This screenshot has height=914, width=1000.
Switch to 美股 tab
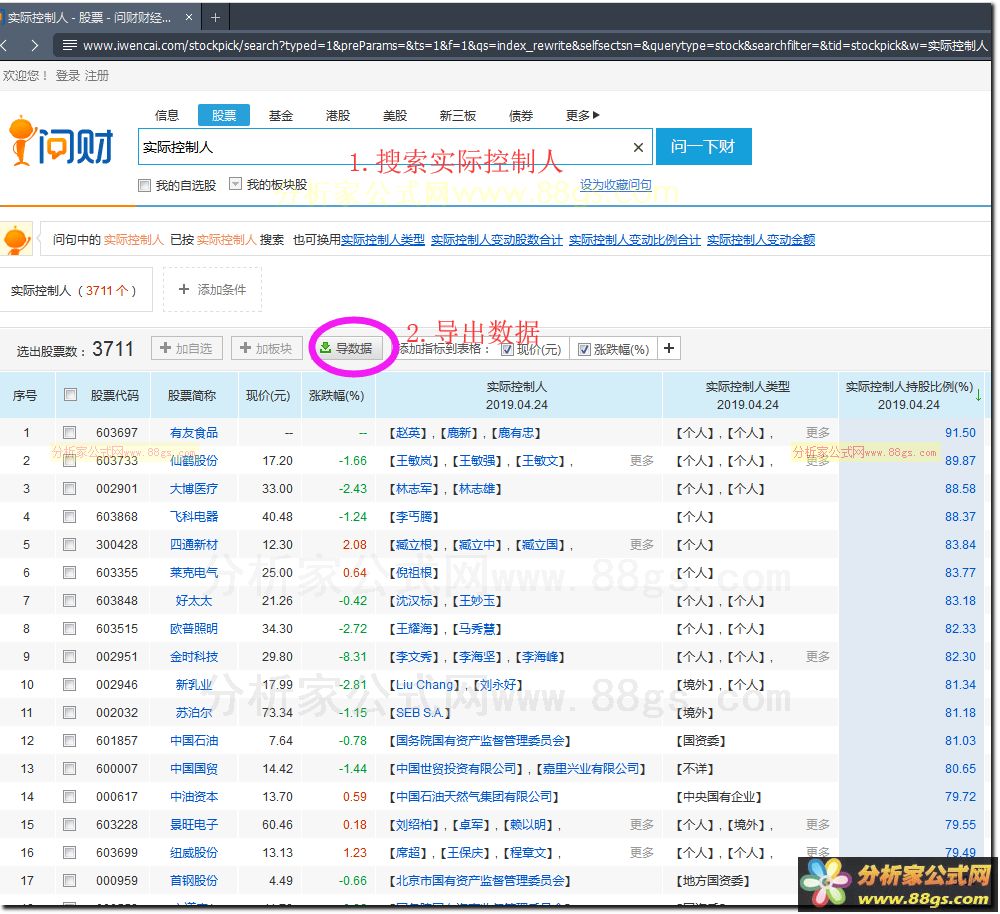[x=395, y=115]
